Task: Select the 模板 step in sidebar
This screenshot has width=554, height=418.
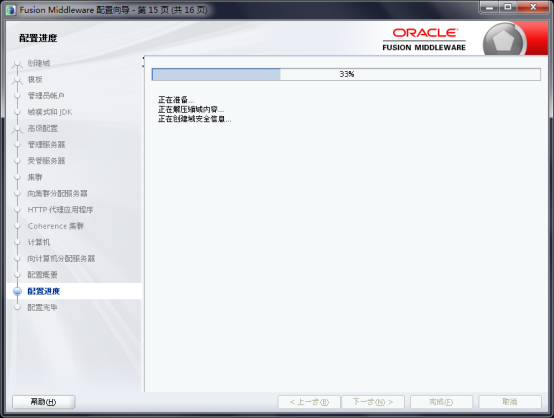Action: pyautogui.click(x=35, y=80)
